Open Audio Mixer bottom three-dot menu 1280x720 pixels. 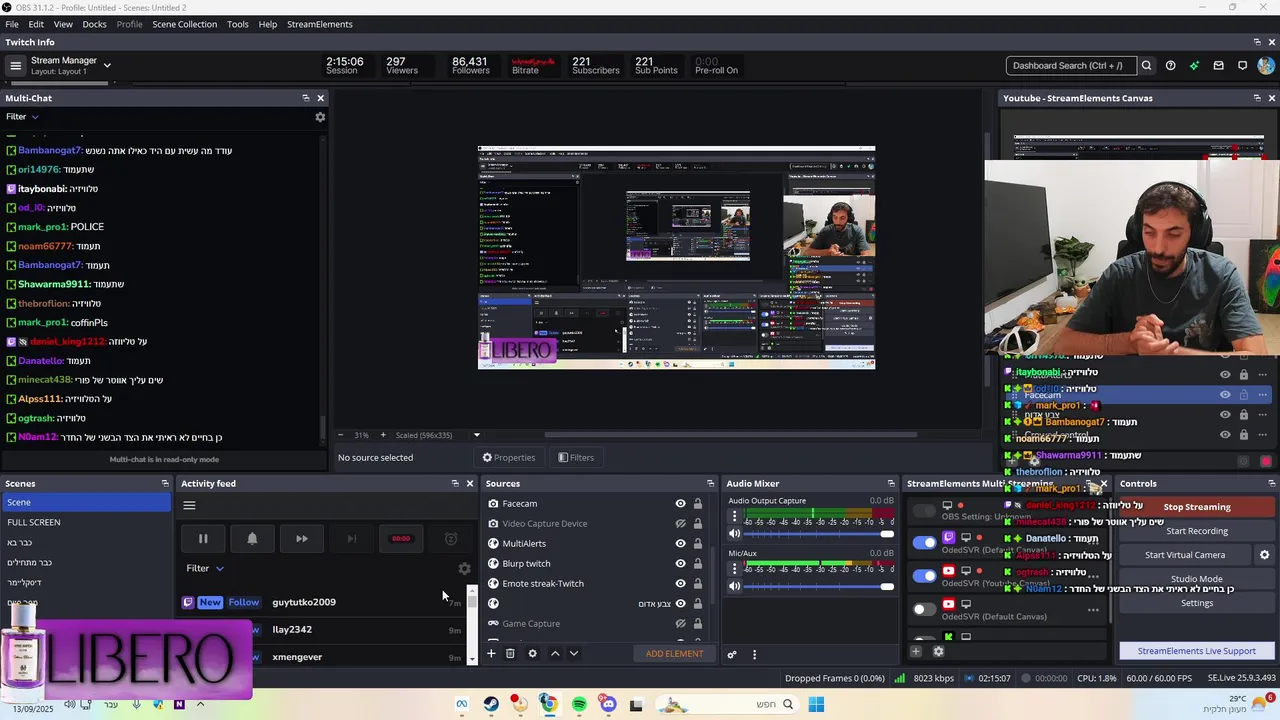tap(754, 655)
